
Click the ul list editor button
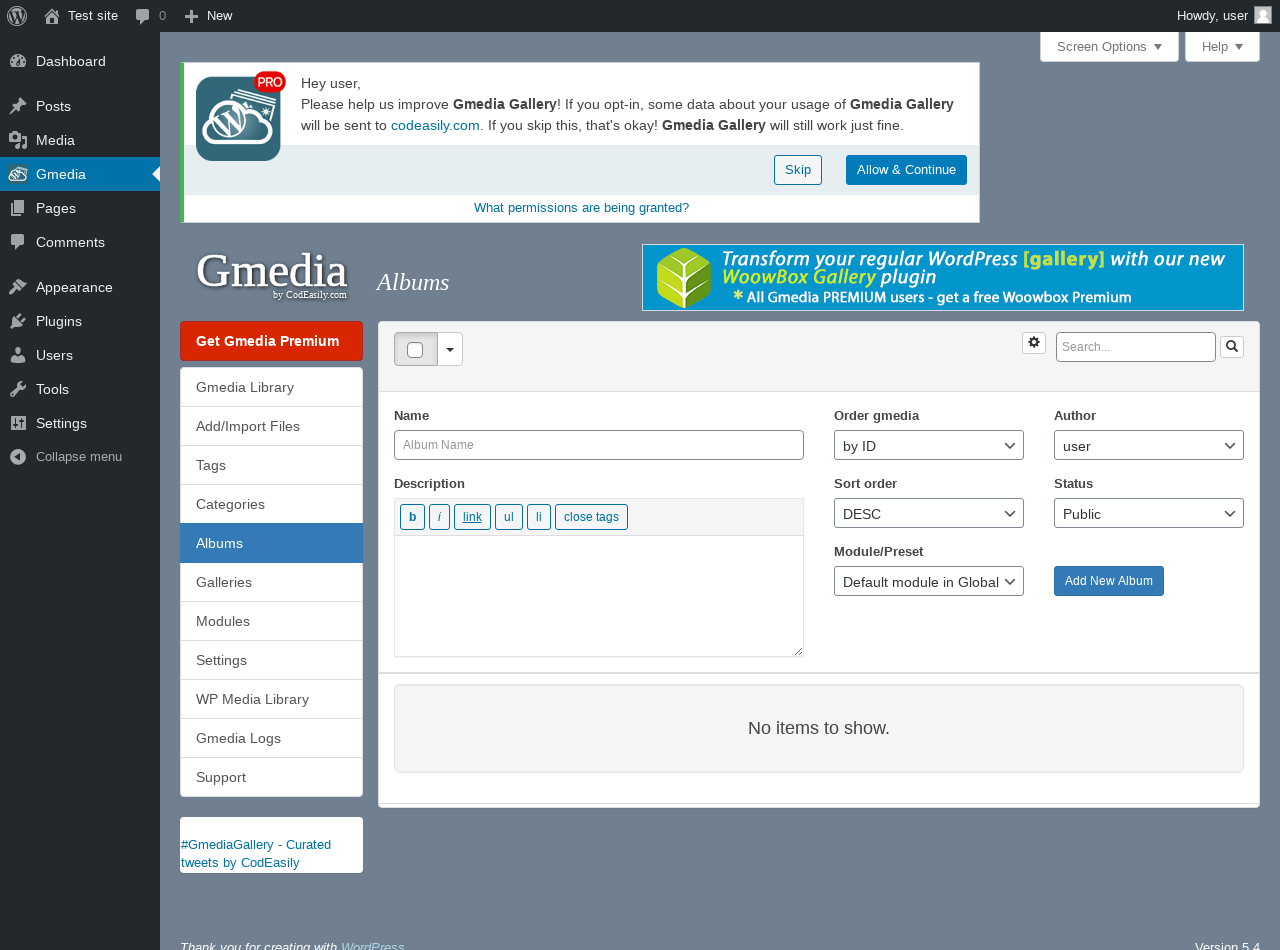[509, 517]
